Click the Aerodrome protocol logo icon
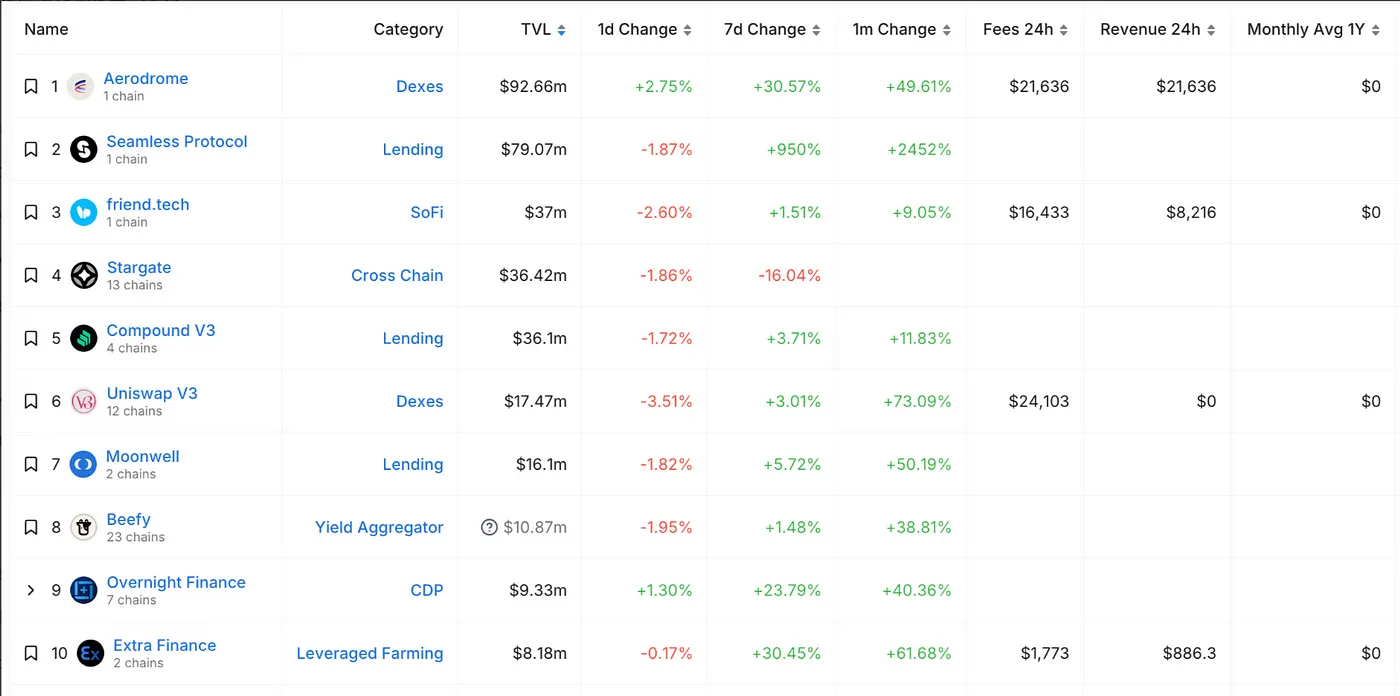Screen dimensions: 1400x696 [80, 87]
